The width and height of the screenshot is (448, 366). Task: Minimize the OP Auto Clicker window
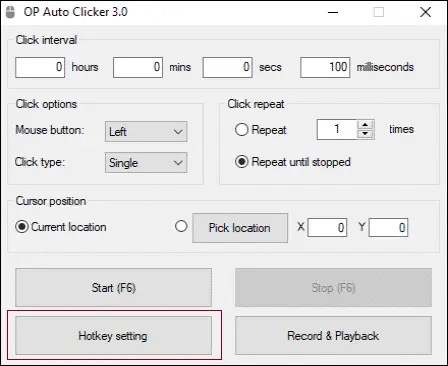click(333, 12)
